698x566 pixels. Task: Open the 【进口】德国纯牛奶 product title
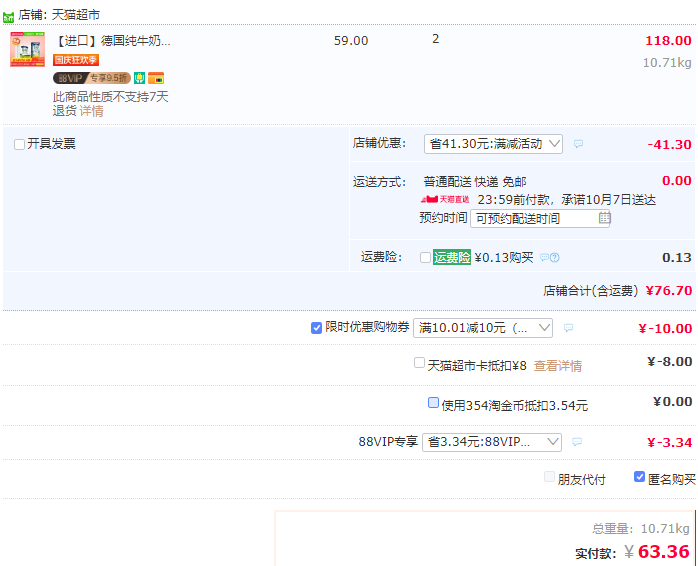pos(112,41)
